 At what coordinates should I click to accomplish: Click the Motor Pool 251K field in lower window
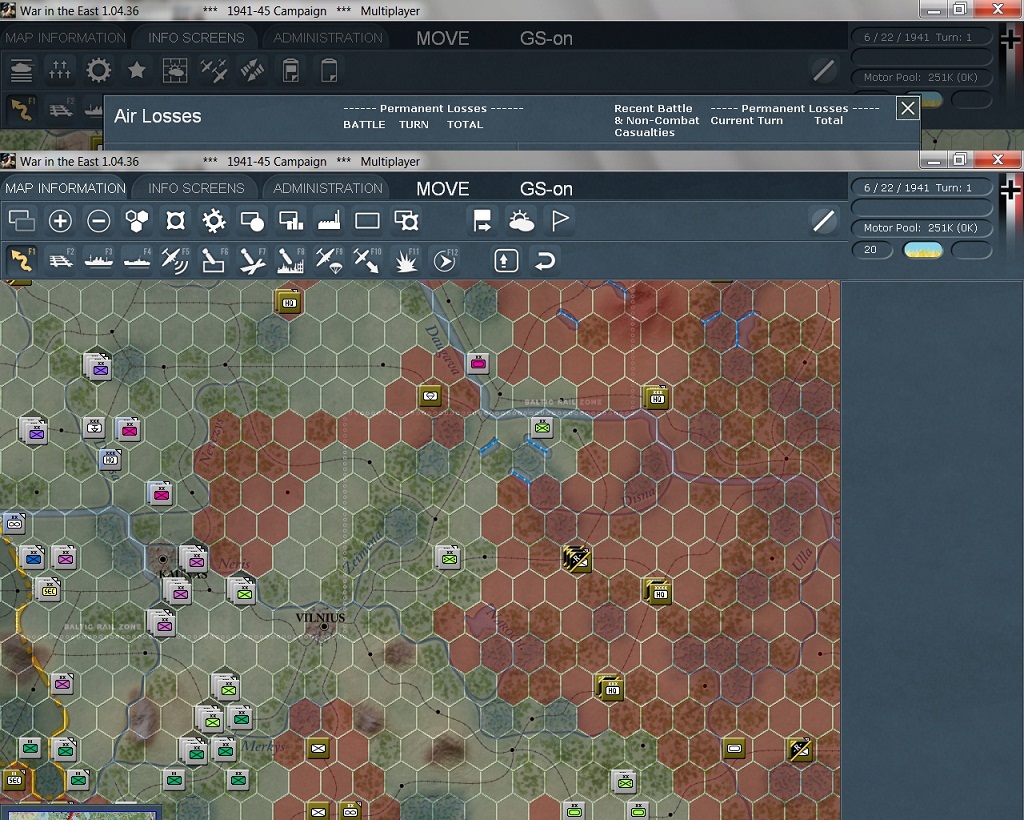coord(921,228)
